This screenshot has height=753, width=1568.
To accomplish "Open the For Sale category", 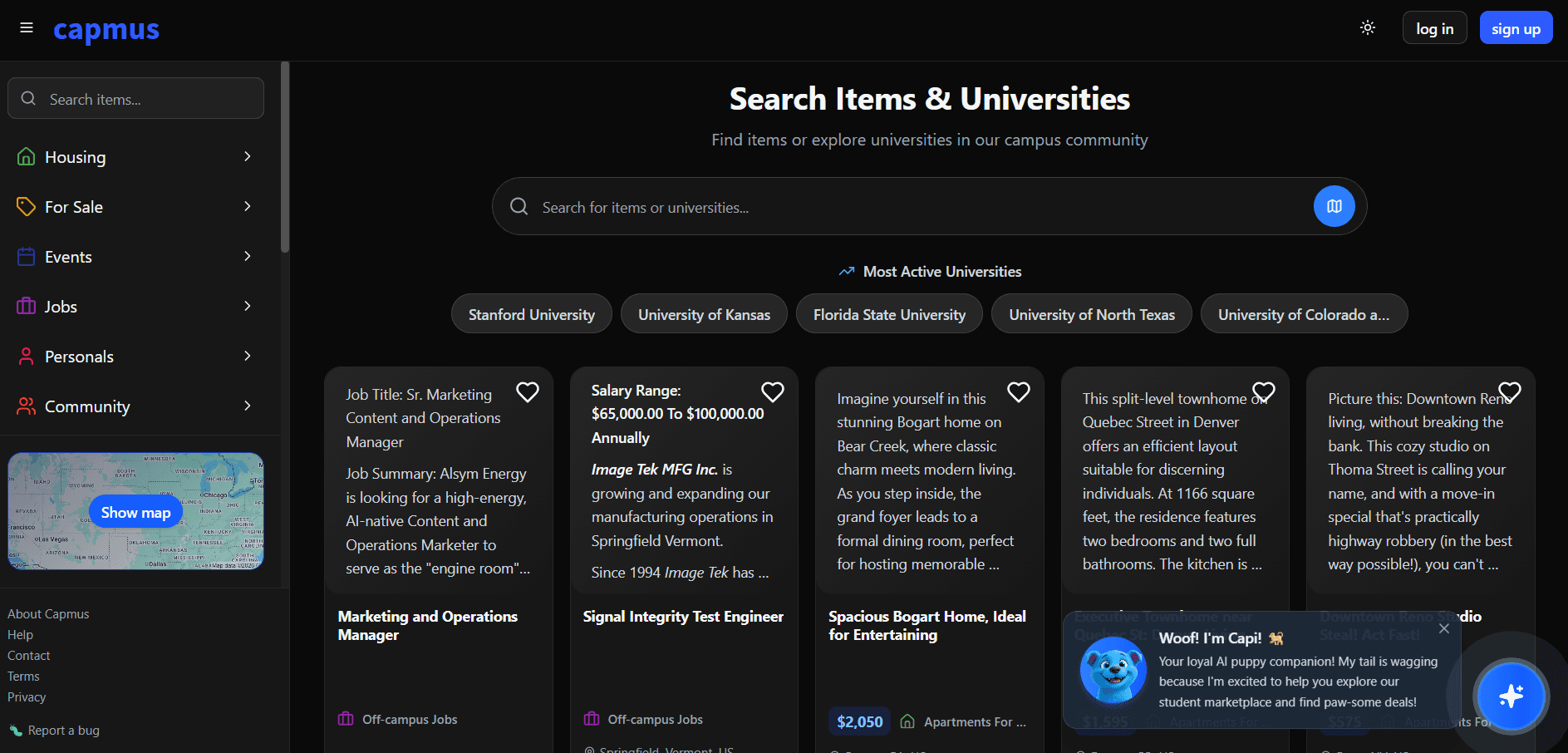I will coord(135,206).
